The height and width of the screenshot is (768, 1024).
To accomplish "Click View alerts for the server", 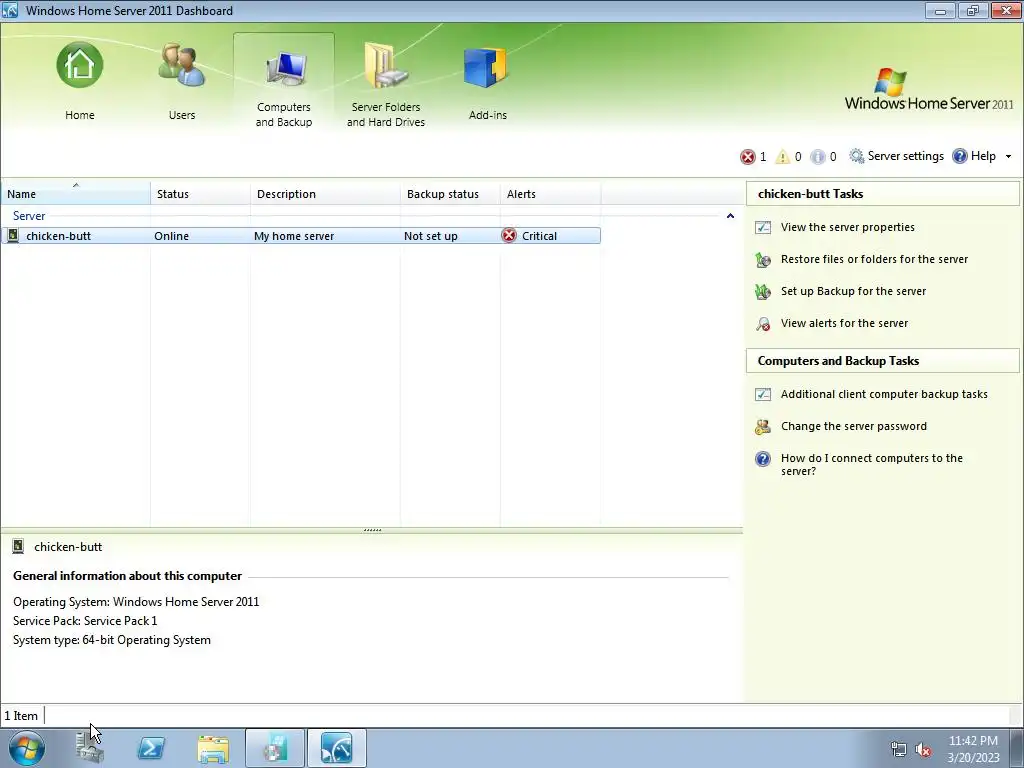I will pyautogui.click(x=844, y=323).
